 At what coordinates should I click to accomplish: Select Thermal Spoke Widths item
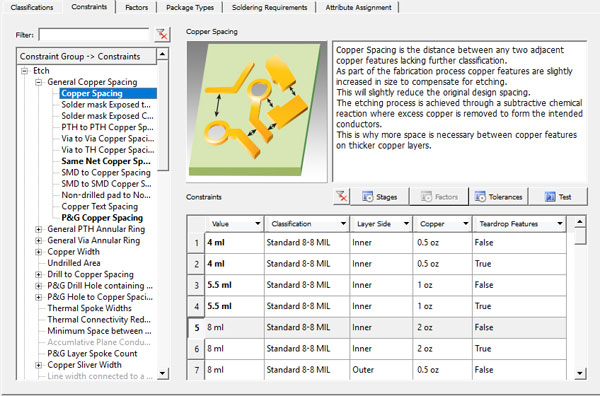pos(89,308)
